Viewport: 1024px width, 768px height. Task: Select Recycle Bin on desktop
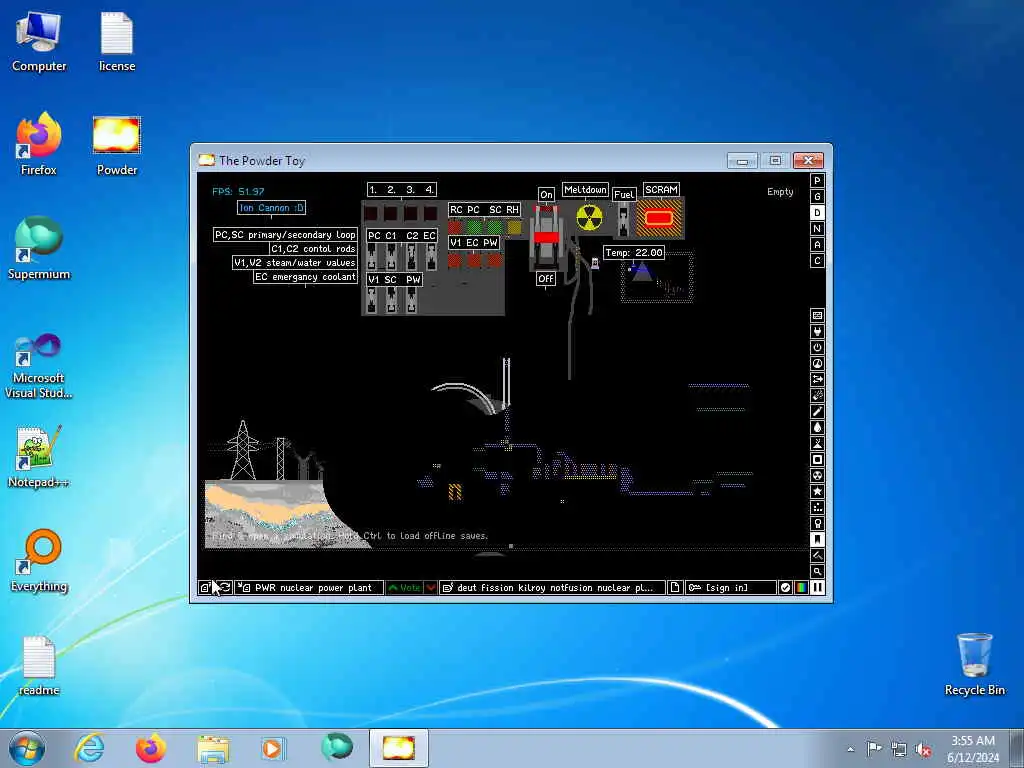click(x=974, y=664)
